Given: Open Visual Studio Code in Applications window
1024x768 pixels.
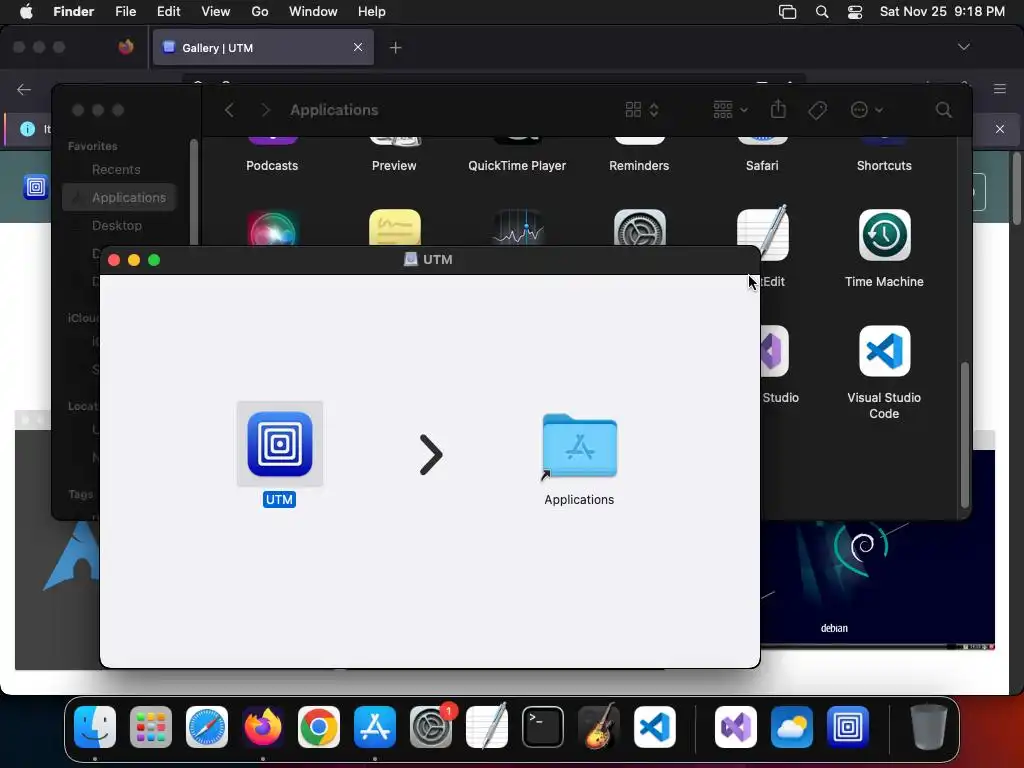Looking at the screenshot, I should point(884,351).
